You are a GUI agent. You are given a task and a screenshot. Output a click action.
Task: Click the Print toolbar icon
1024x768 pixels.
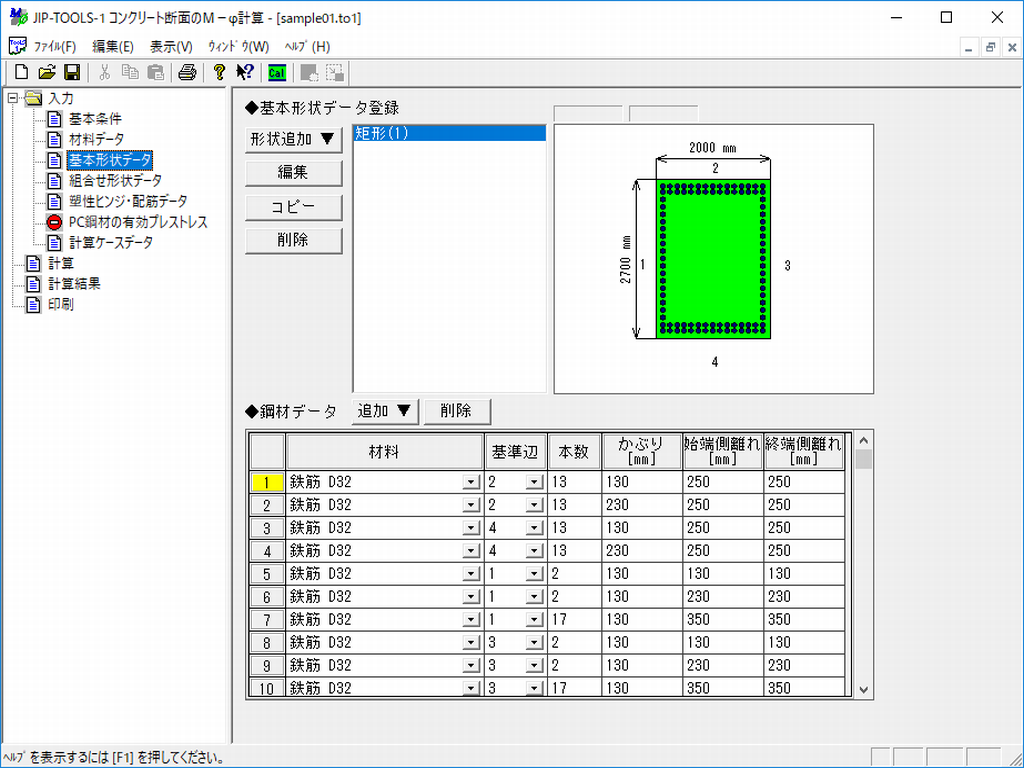(187, 72)
